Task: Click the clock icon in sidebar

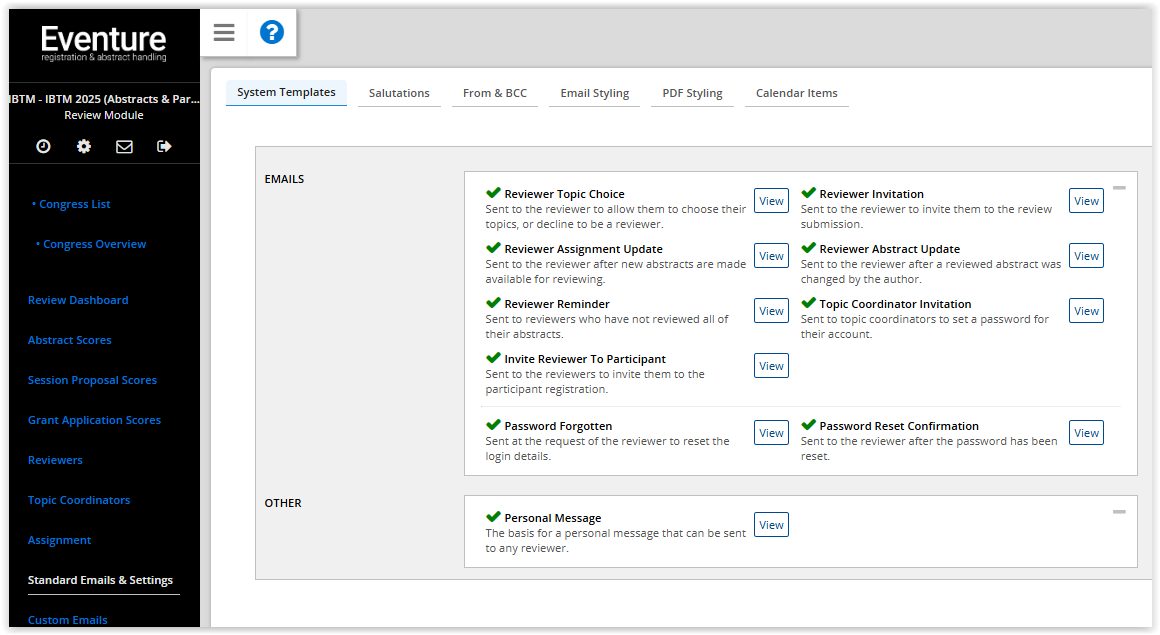Action: [44, 147]
